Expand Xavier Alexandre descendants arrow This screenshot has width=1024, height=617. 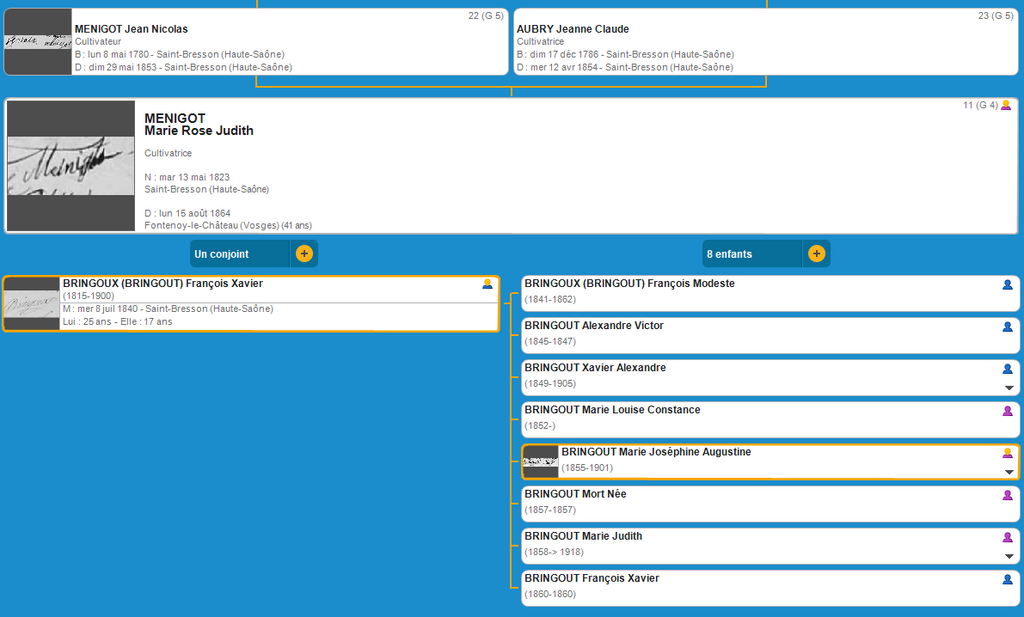click(x=1008, y=388)
